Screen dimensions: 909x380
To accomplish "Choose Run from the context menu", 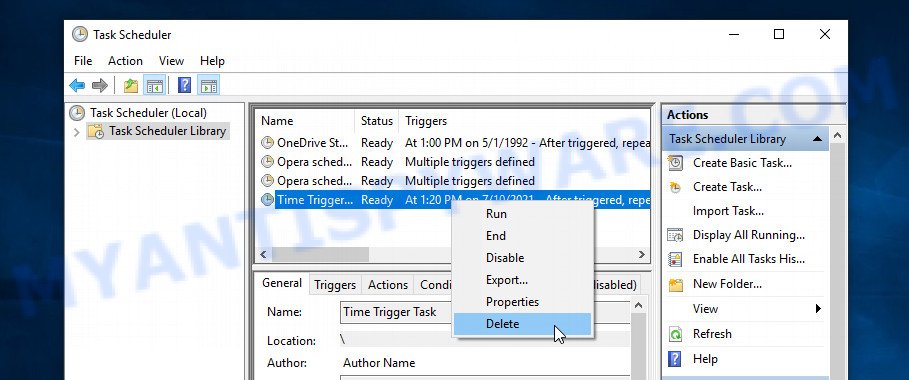I will 522,214.
